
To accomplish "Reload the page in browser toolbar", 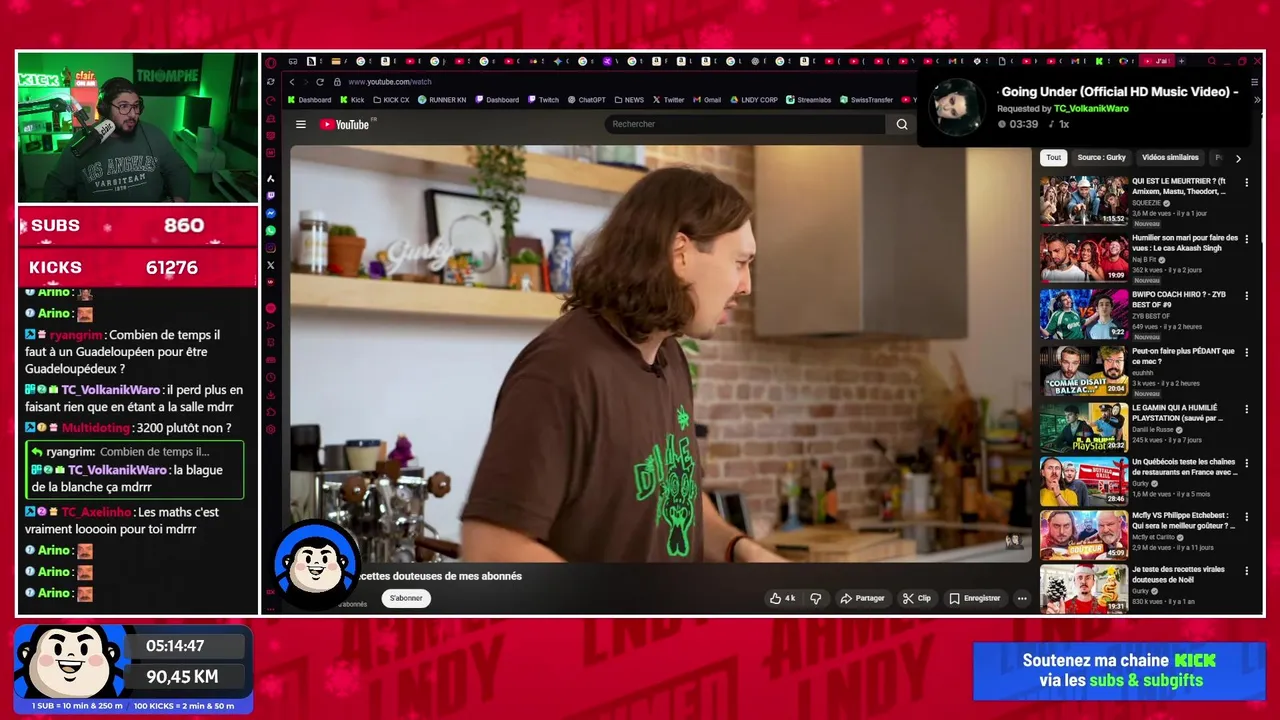I will click(x=320, y=82).
